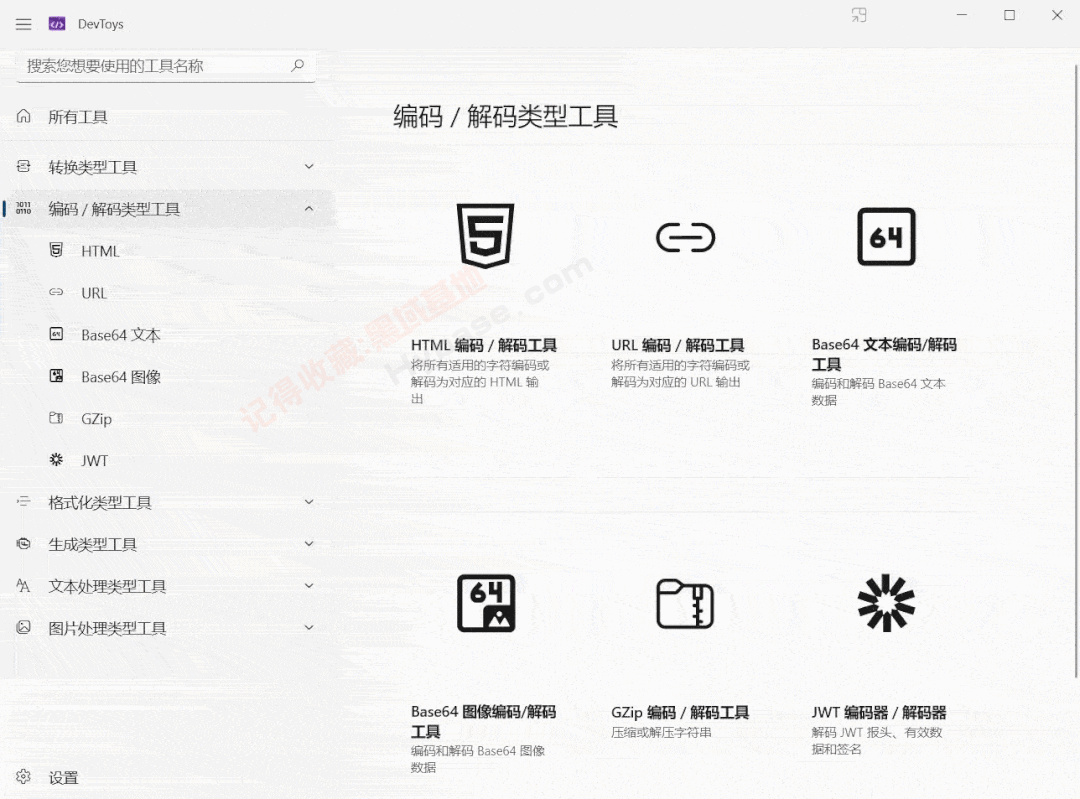Select the HTML item in the sidebar
Image resolution: width=1080 pixels, height=799 pixels.
[165, 251]
